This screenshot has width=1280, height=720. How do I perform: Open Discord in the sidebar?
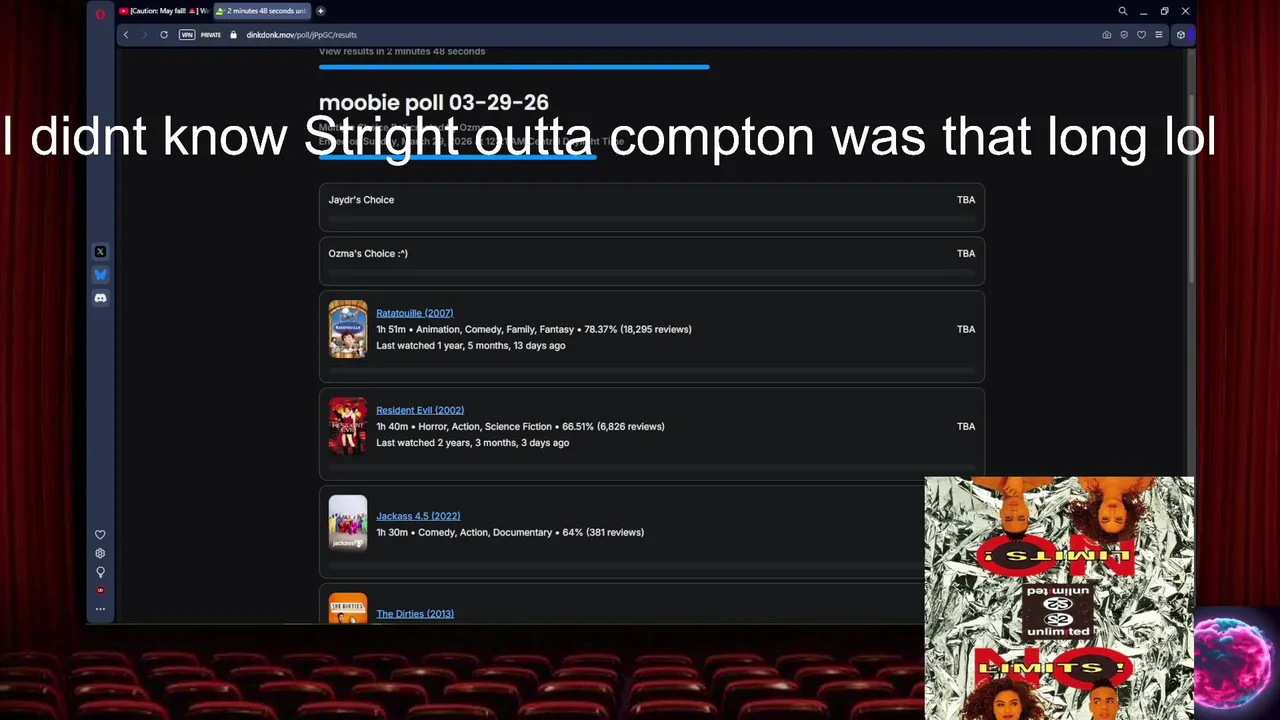[100, 298]
